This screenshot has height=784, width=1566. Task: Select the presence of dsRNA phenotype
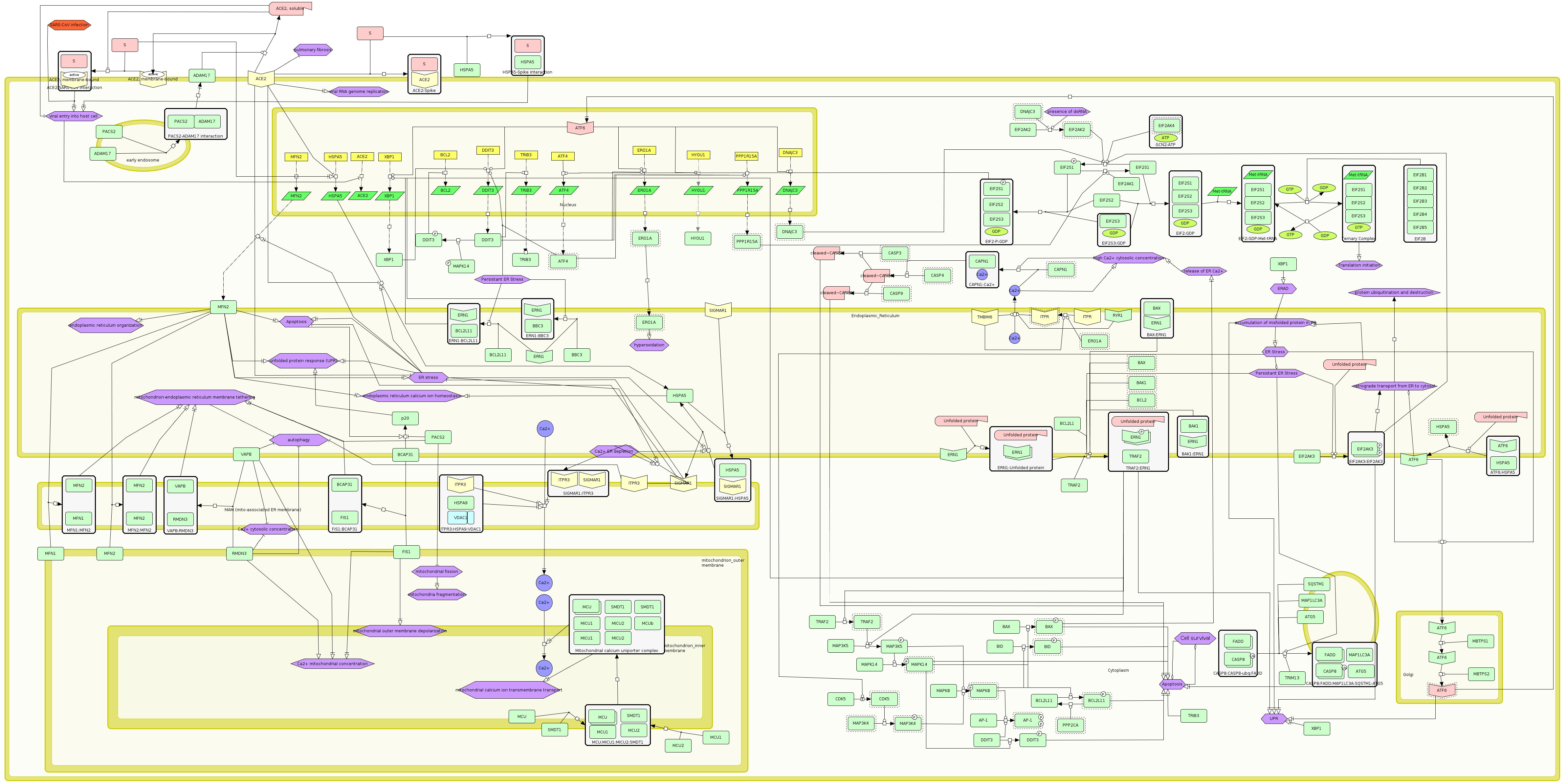pyautogui.click(x=1067, y=111)
